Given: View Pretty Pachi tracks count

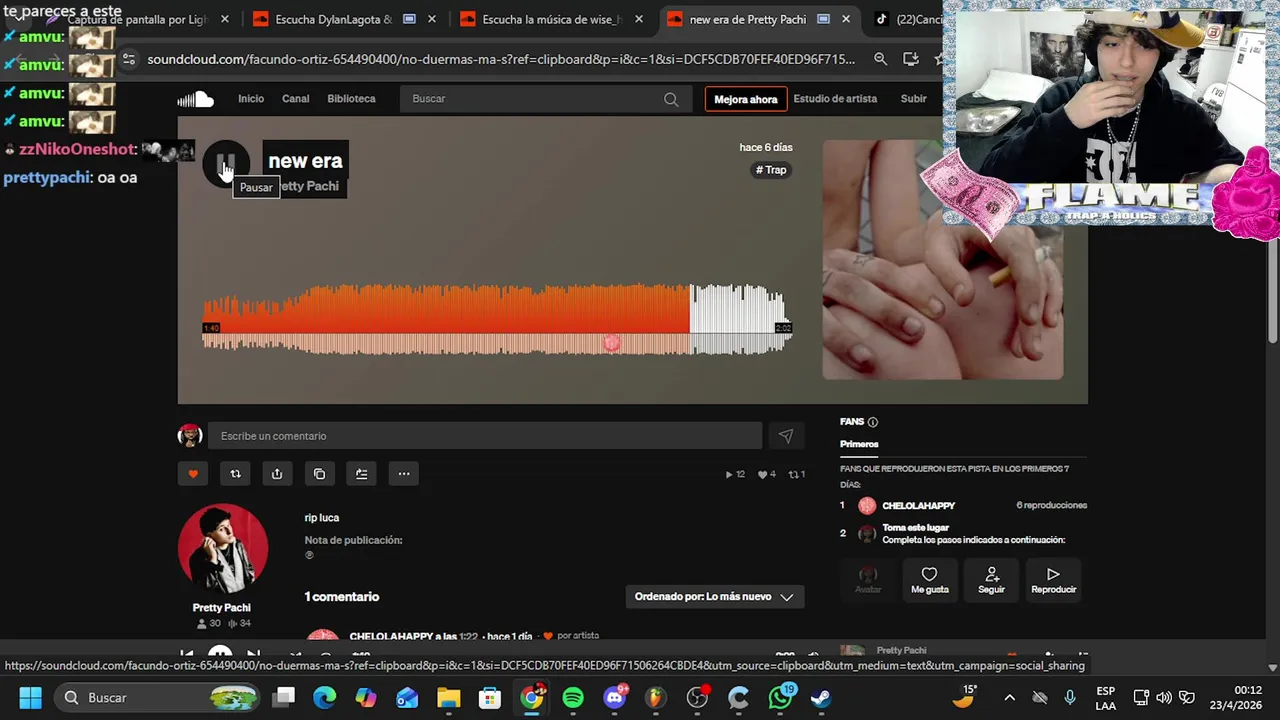Looking at the screenshot, I should coord(239,624).
